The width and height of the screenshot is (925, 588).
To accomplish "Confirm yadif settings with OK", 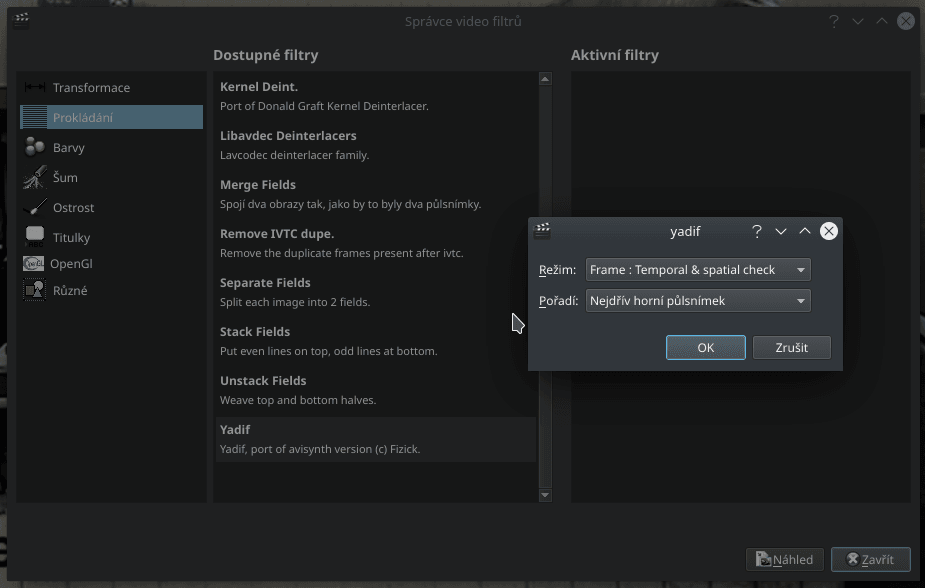I will tap(705, 347).
